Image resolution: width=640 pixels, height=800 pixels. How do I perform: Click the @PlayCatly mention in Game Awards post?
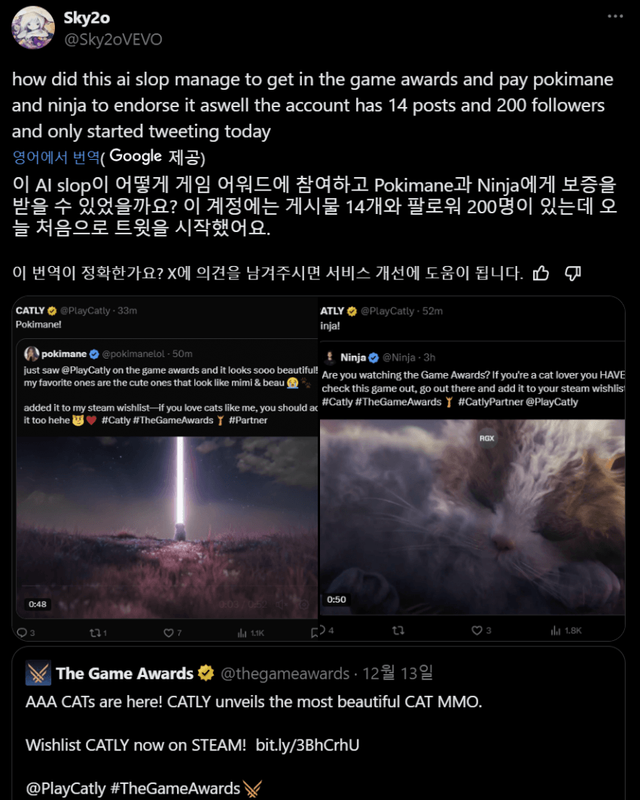(65, 788)
